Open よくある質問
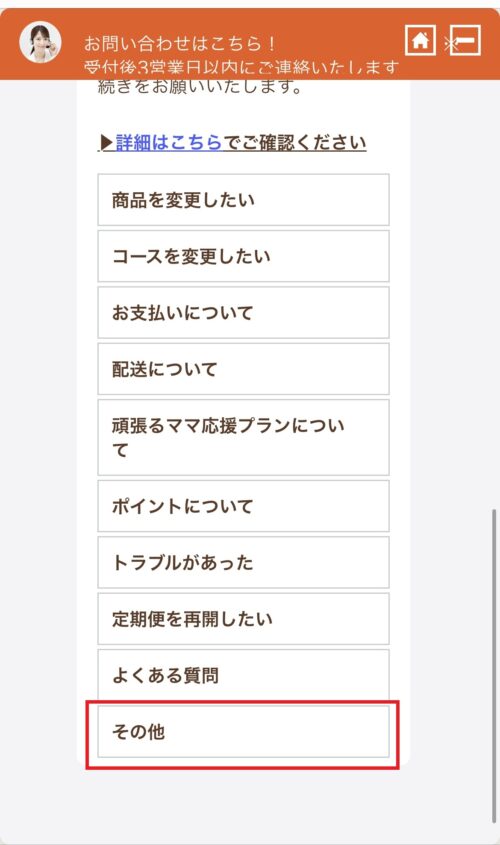500x845 pixels. pyautogui.click(x=243, y=675)
